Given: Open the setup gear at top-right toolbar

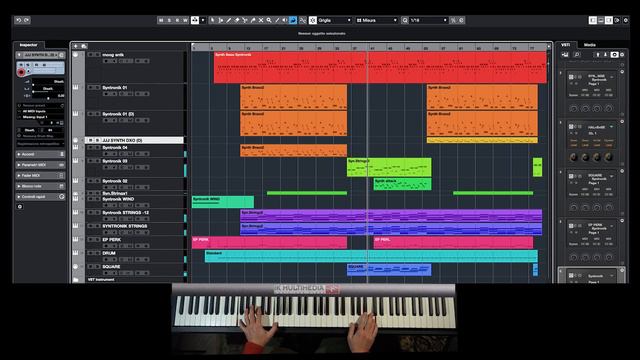Looking at the screenshot, I should coord(625,20).
